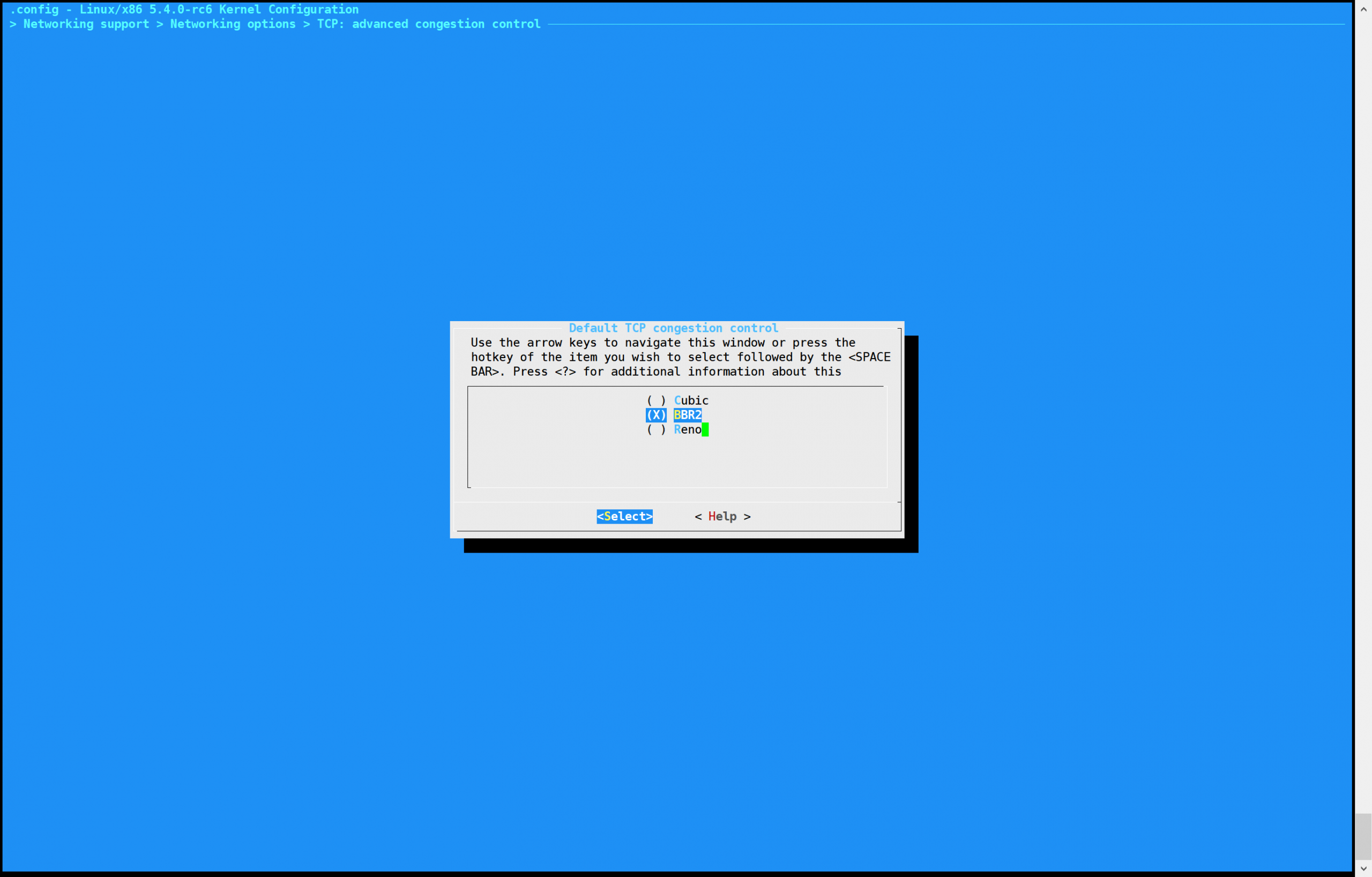Screen dimensions: 1372x877
Task: Click the vertical scrollbar thumb
Action: coord(1363,836)
